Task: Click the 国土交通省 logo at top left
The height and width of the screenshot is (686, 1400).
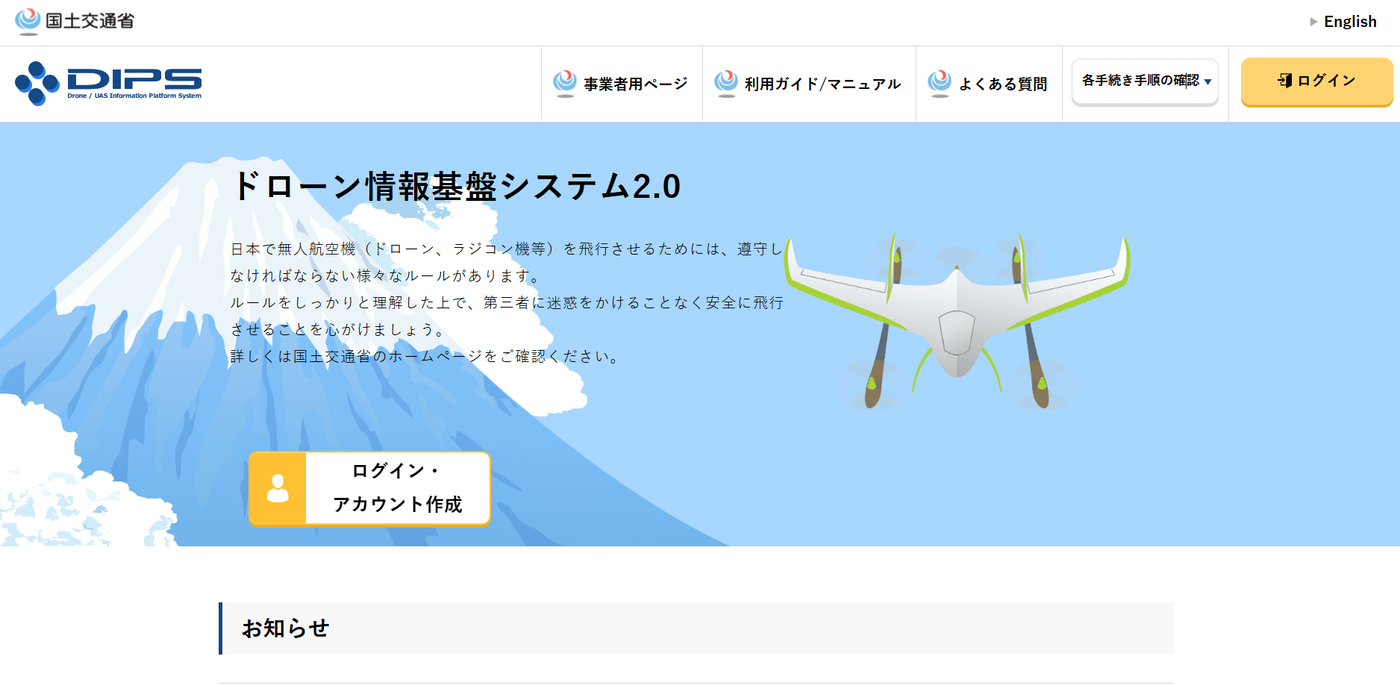Action: coord(75,20)
